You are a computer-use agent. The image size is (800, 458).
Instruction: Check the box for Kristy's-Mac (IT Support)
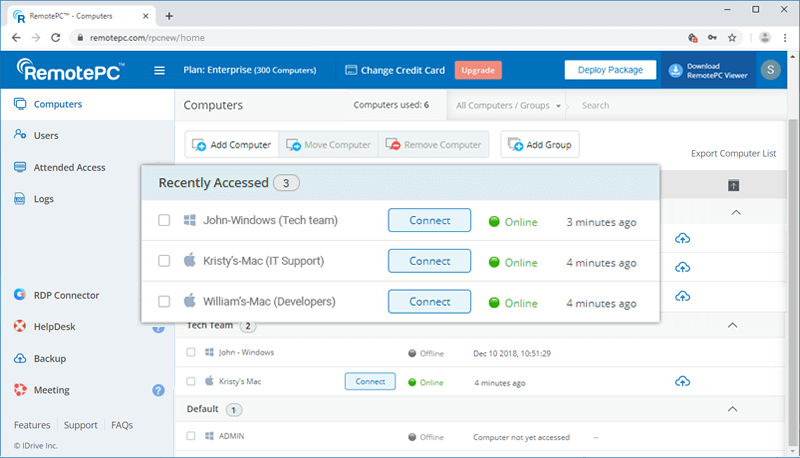click(164, 261)
